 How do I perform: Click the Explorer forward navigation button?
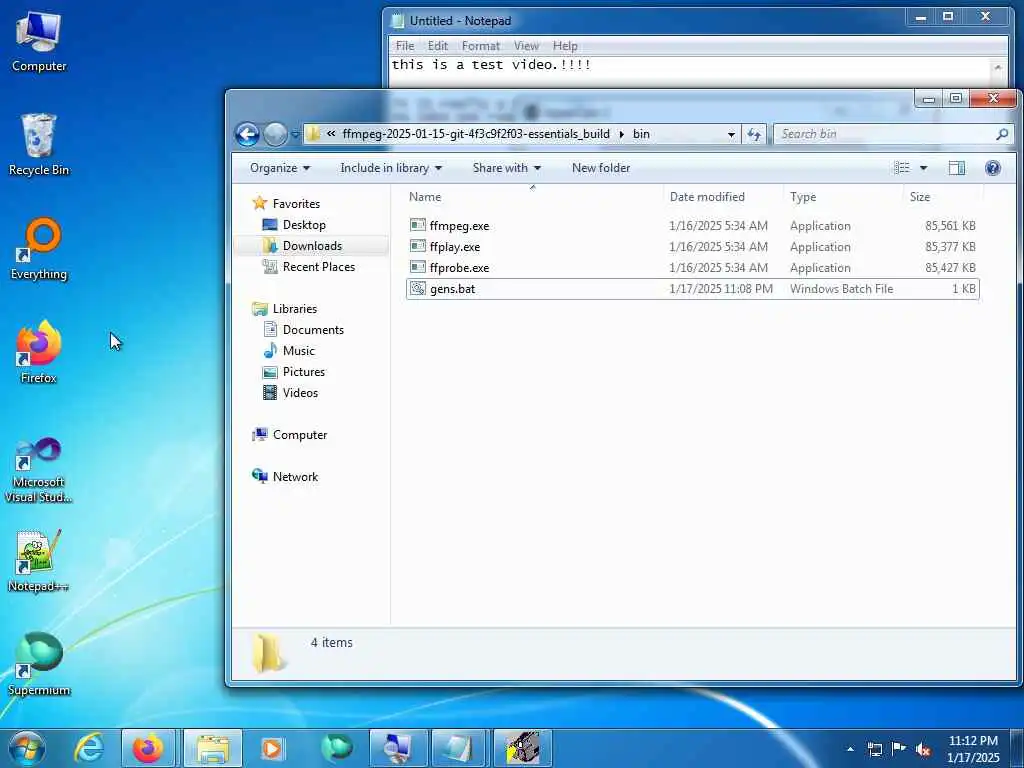tap(276, 135)
